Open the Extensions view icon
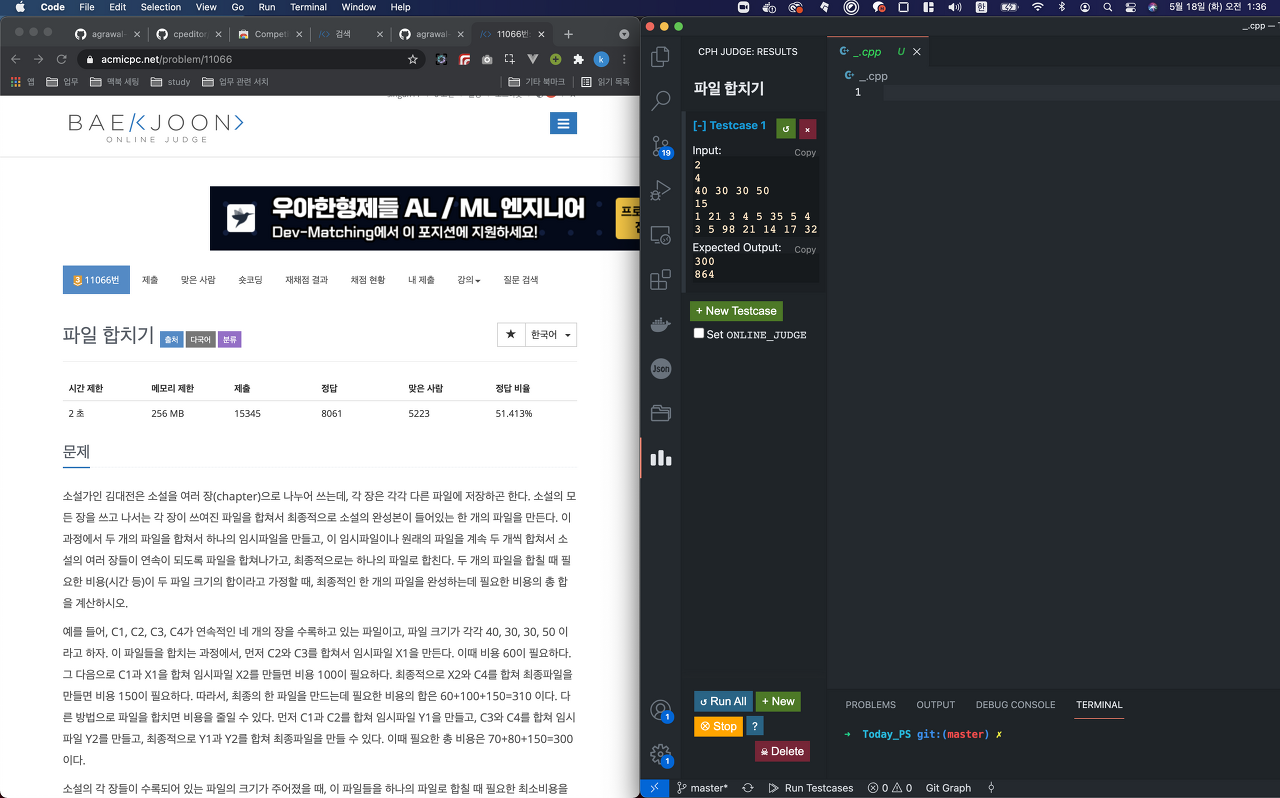The image size is (1280, 798). [660, 280]
